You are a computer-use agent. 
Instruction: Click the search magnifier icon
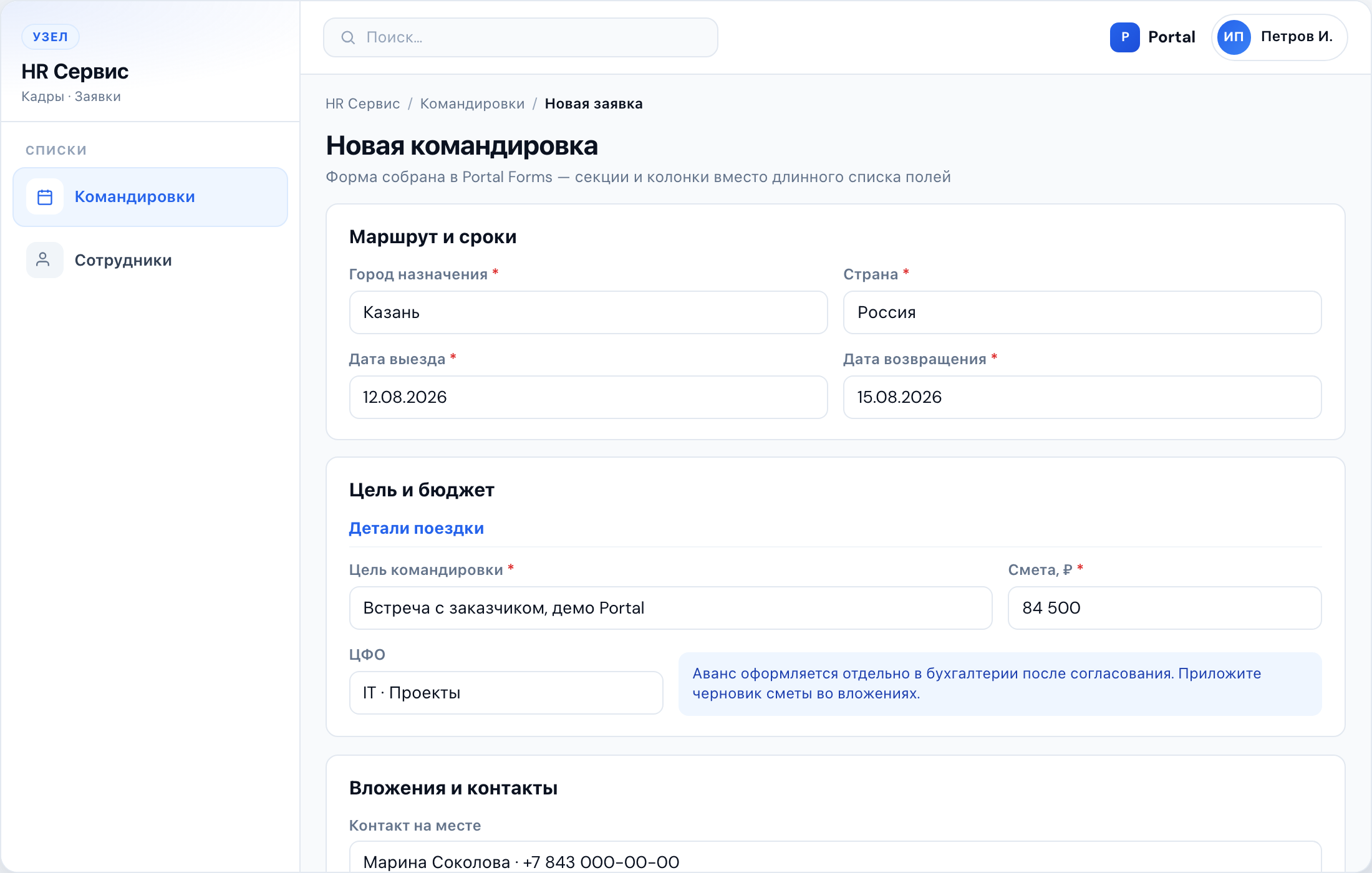click(348, 37)
